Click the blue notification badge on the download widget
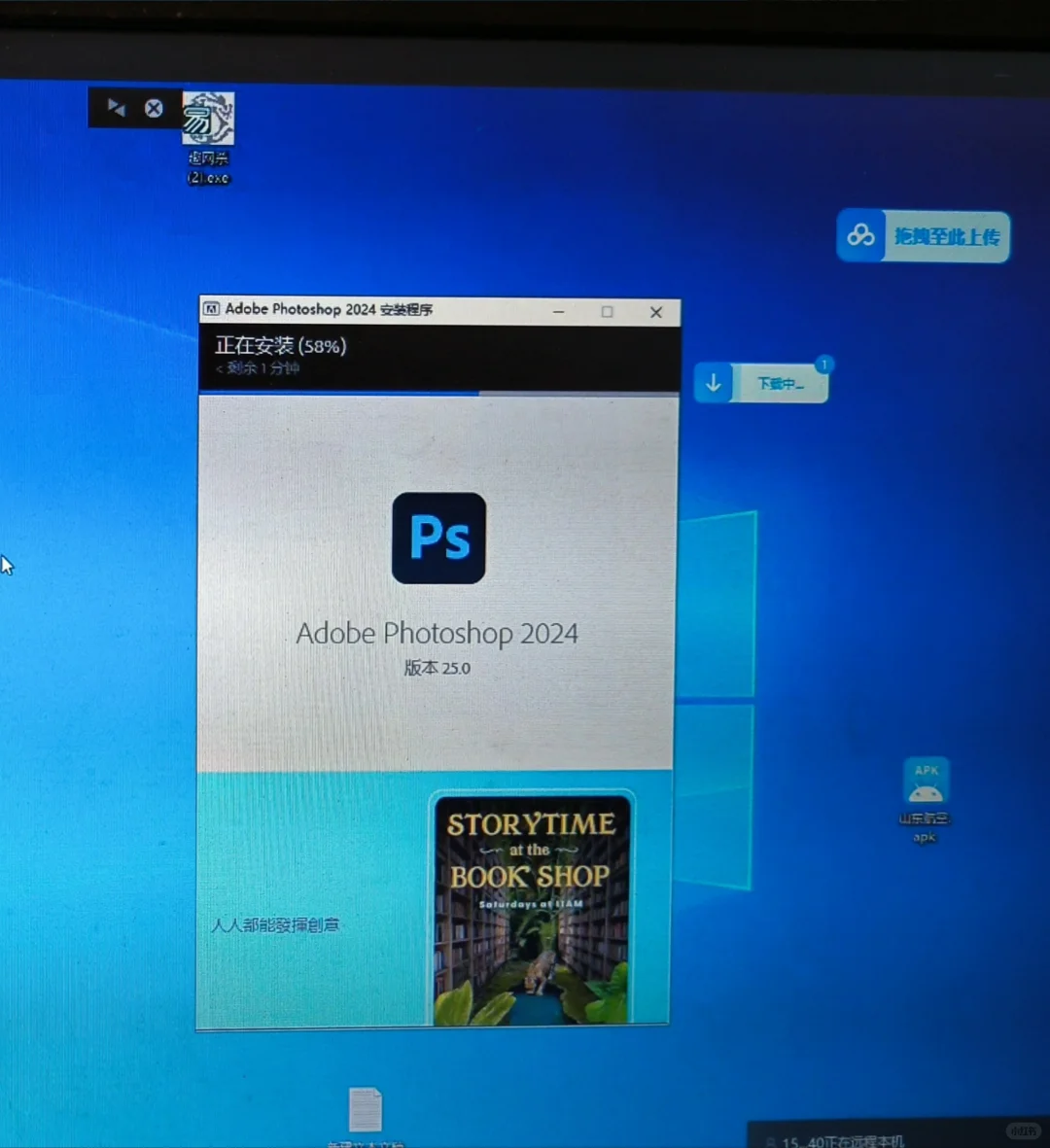Viewport: 1050px width, 1148px height. tap(823, 364)
